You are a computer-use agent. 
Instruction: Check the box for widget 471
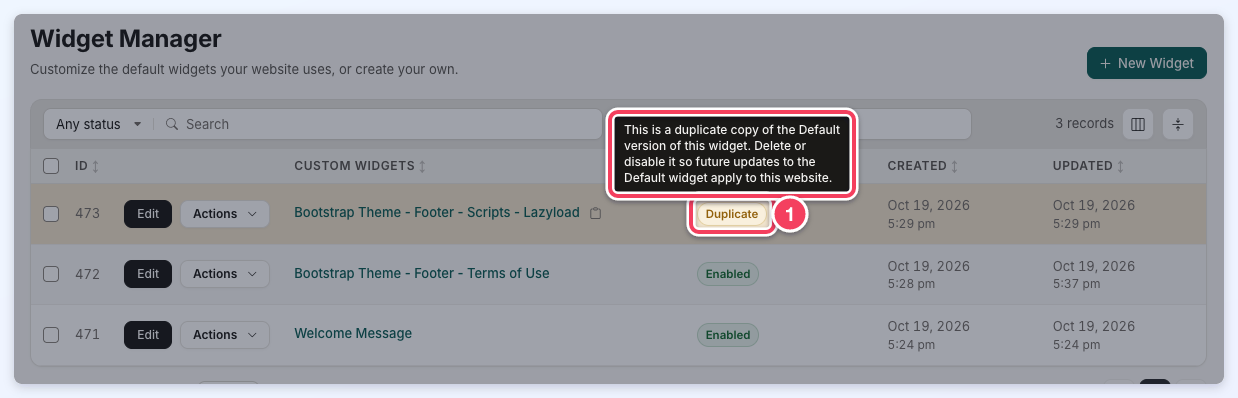pos(51,334)
